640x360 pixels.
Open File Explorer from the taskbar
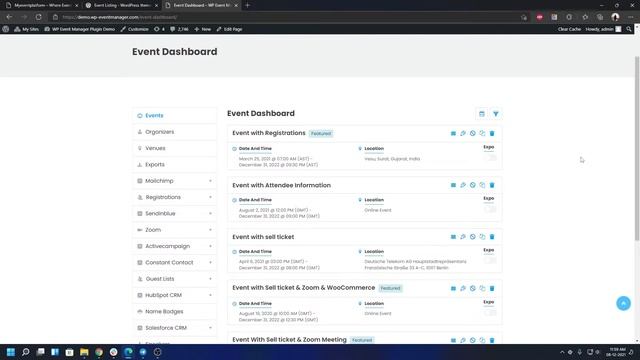click(x=84, y=352)
